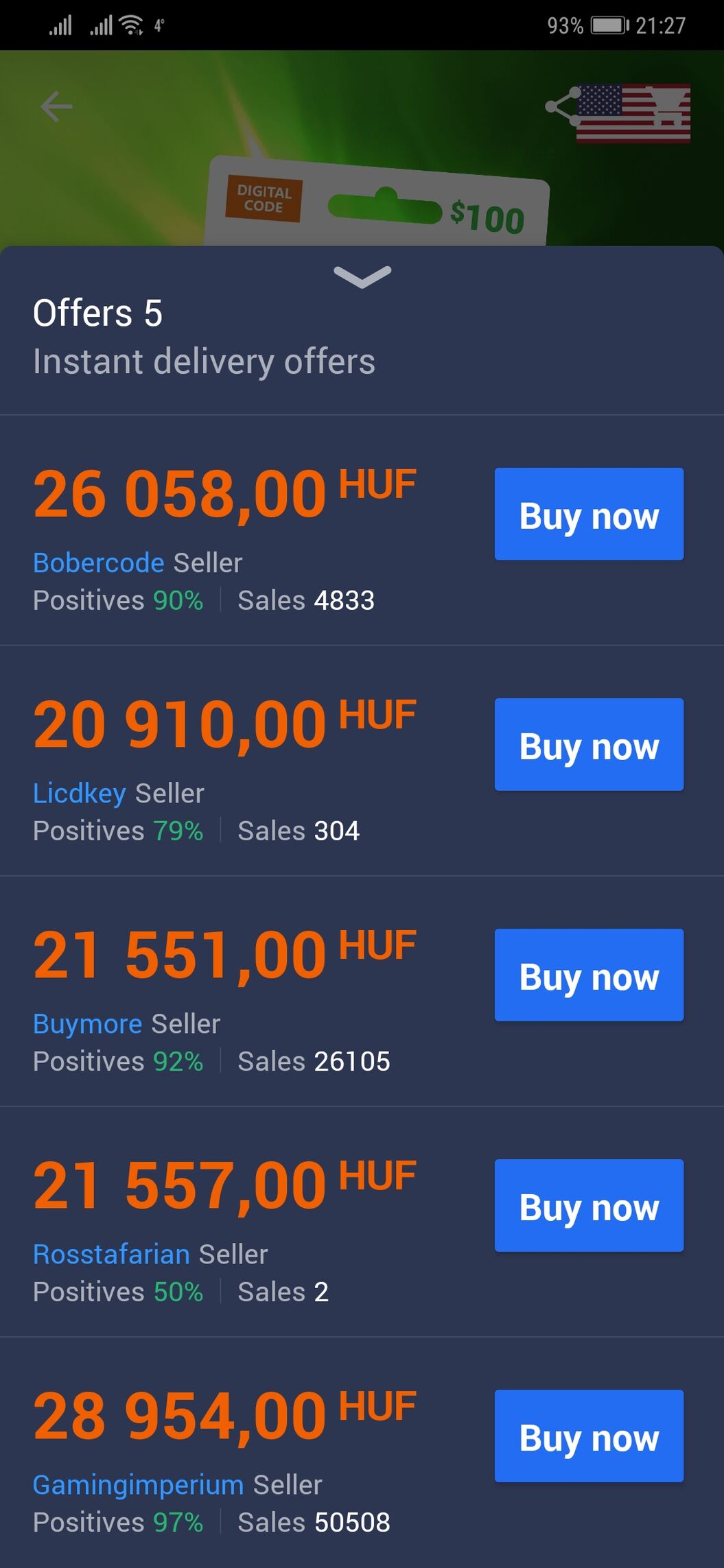Tap the Wi-Fi status icon
The width and height of the screenshot is (724, 1568).
130,25
